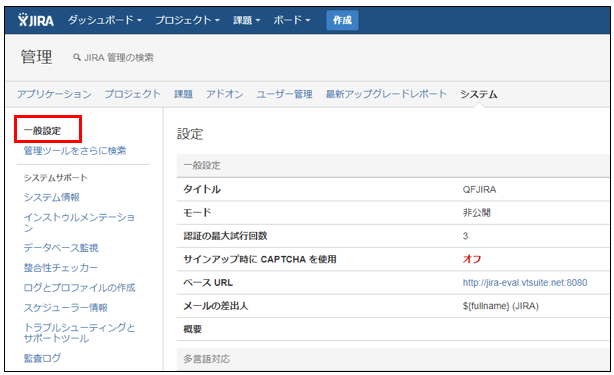
Task: Open the base URL jira-eval.vtsuite.net link
Action: (x=525, y=283)
